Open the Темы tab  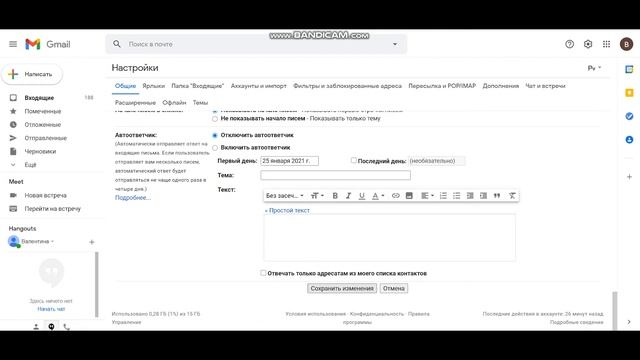[200, 103]
